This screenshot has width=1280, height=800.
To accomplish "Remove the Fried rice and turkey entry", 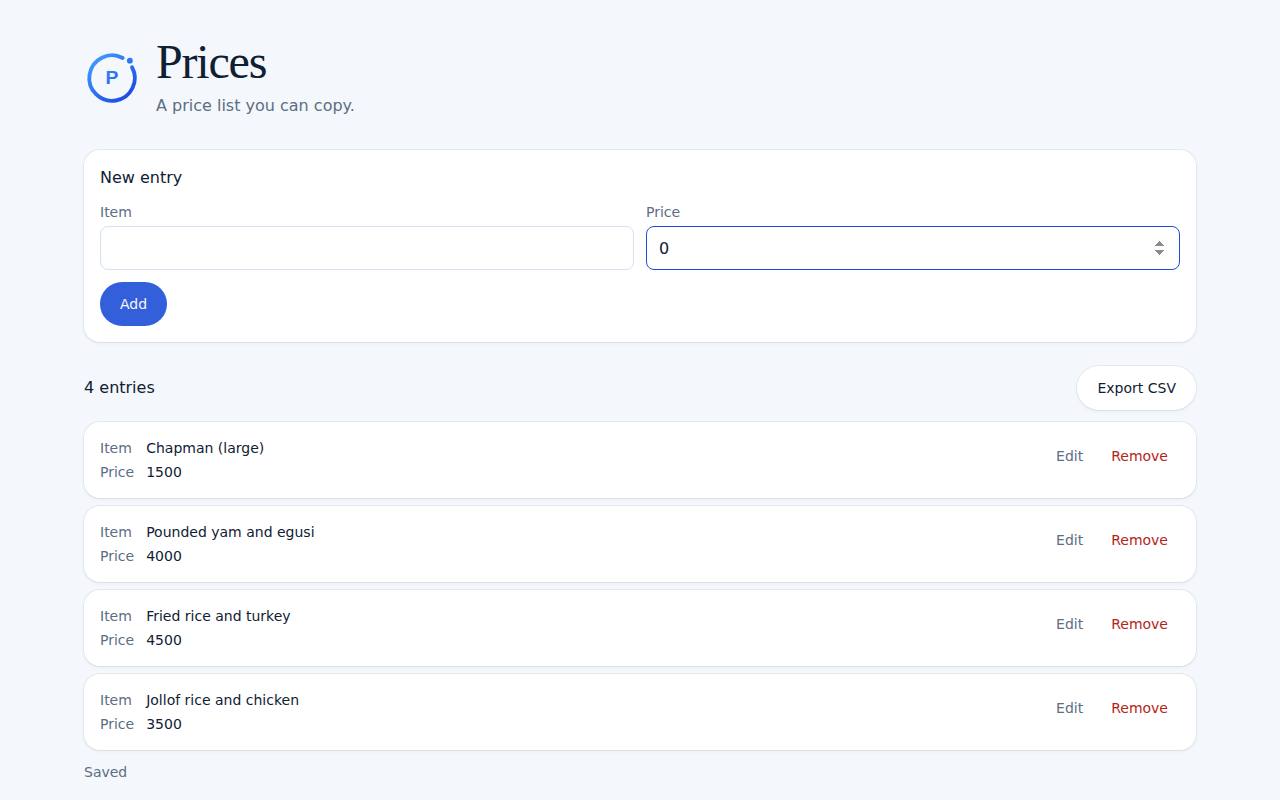I will [1139, 624].
